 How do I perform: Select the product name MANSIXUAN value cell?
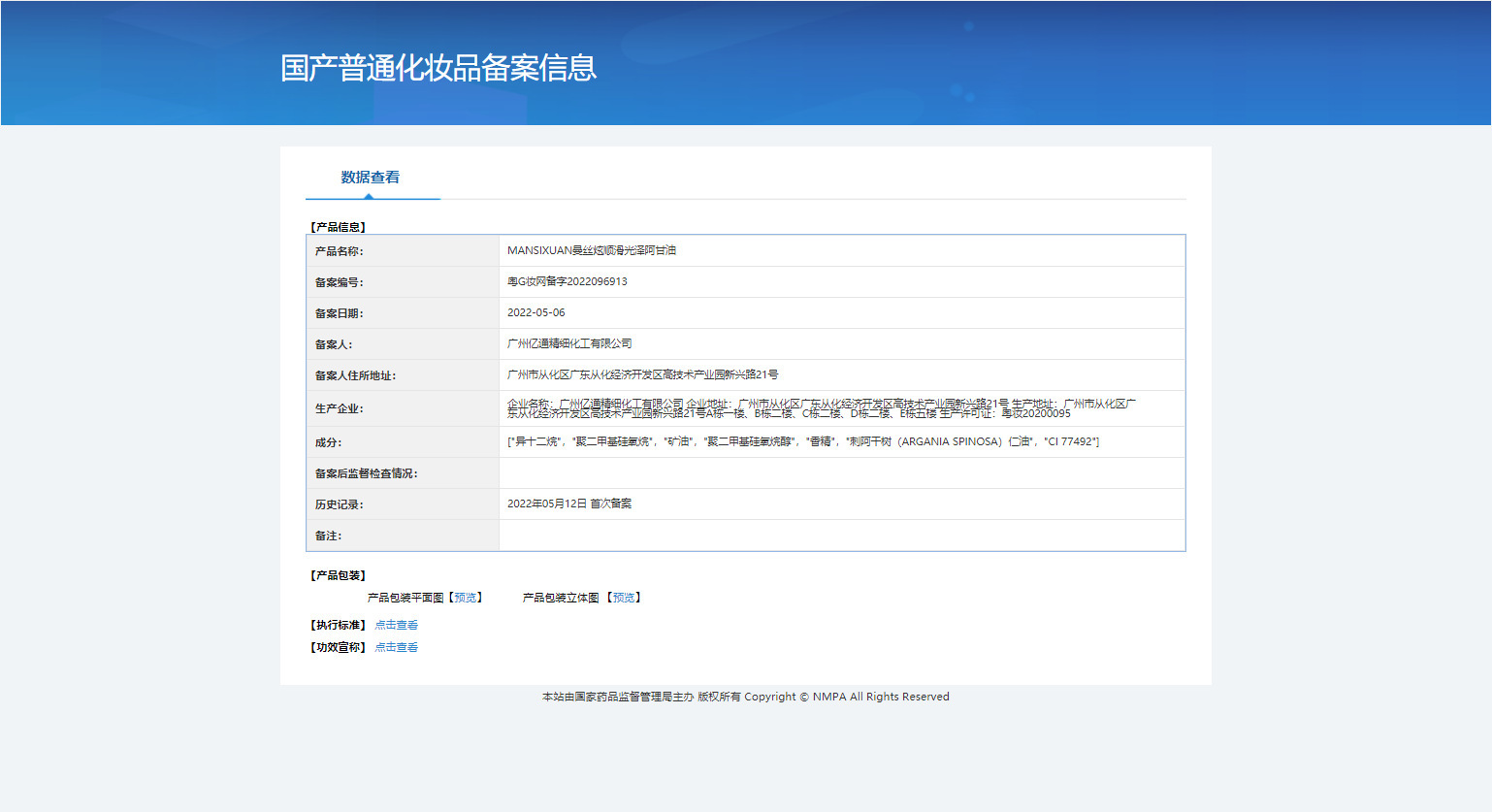tap(842, 250)
